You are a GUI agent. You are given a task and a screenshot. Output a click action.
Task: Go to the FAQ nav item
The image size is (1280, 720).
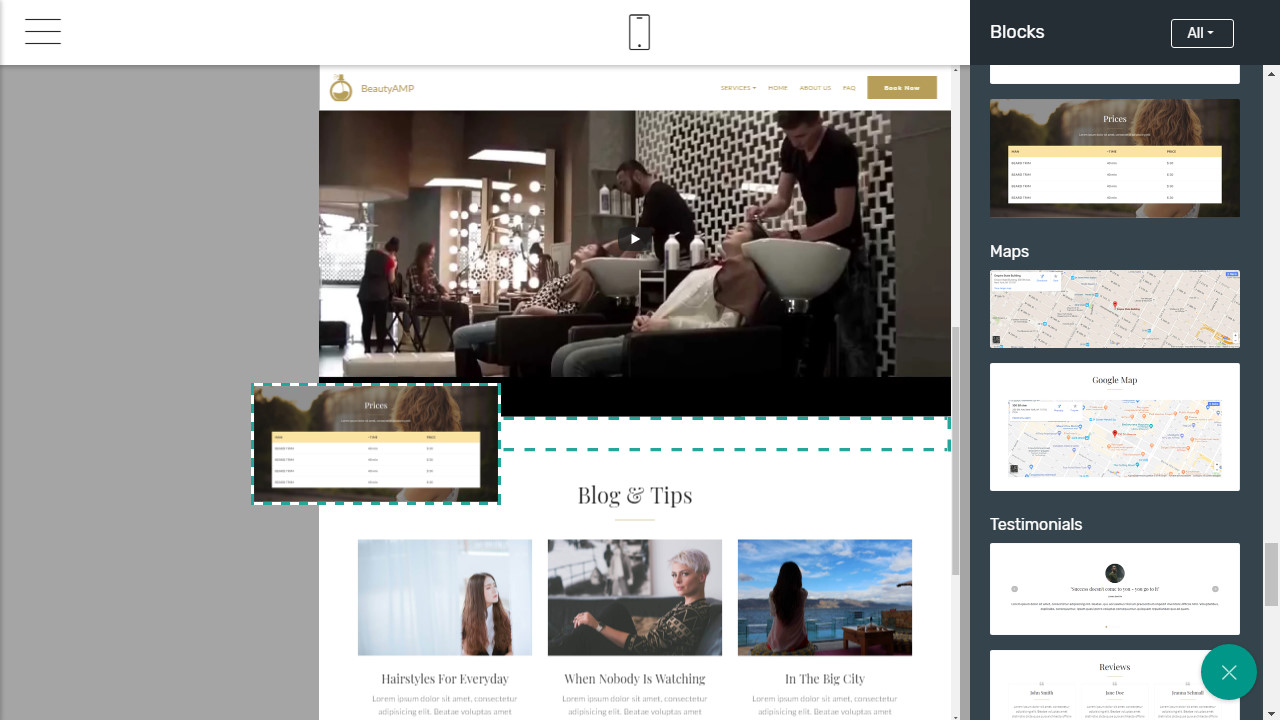848,88
